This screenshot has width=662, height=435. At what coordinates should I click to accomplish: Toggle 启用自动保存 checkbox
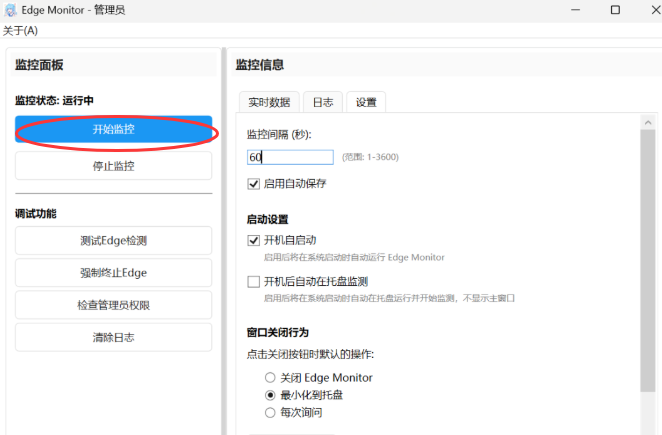tap(253, 184)
